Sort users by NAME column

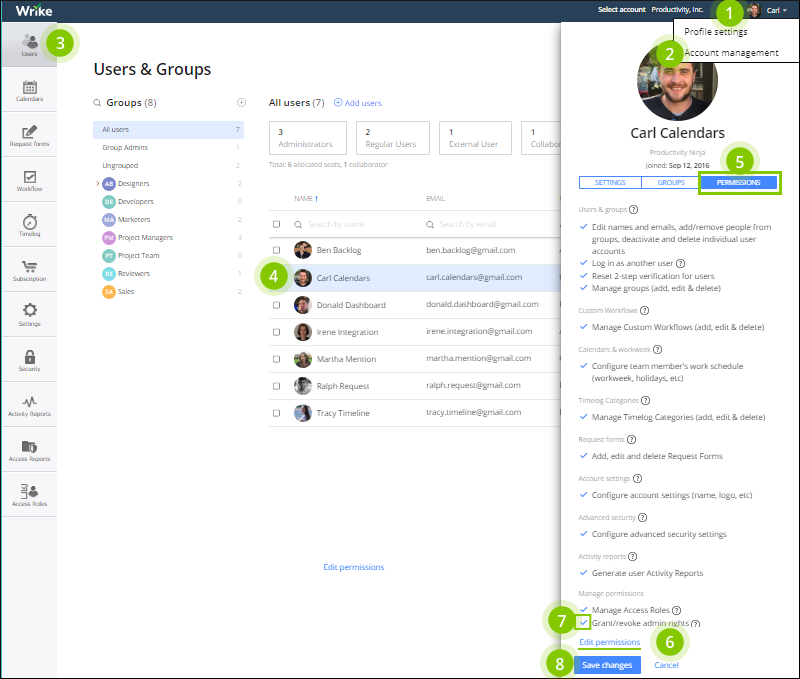click(x=306, y=198)
